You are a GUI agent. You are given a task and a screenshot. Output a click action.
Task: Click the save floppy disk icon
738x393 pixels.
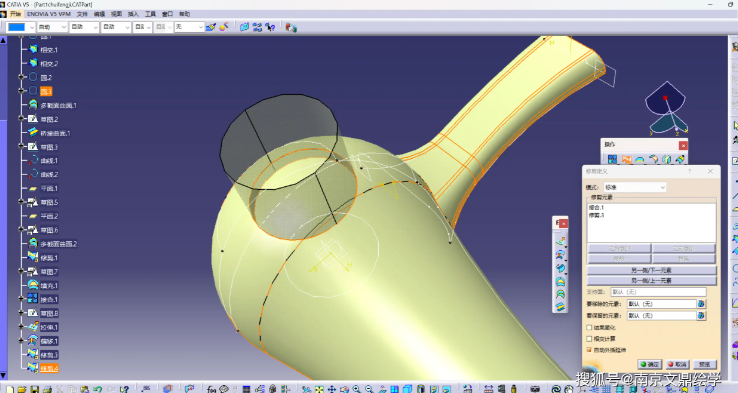[x=34, y=389]
